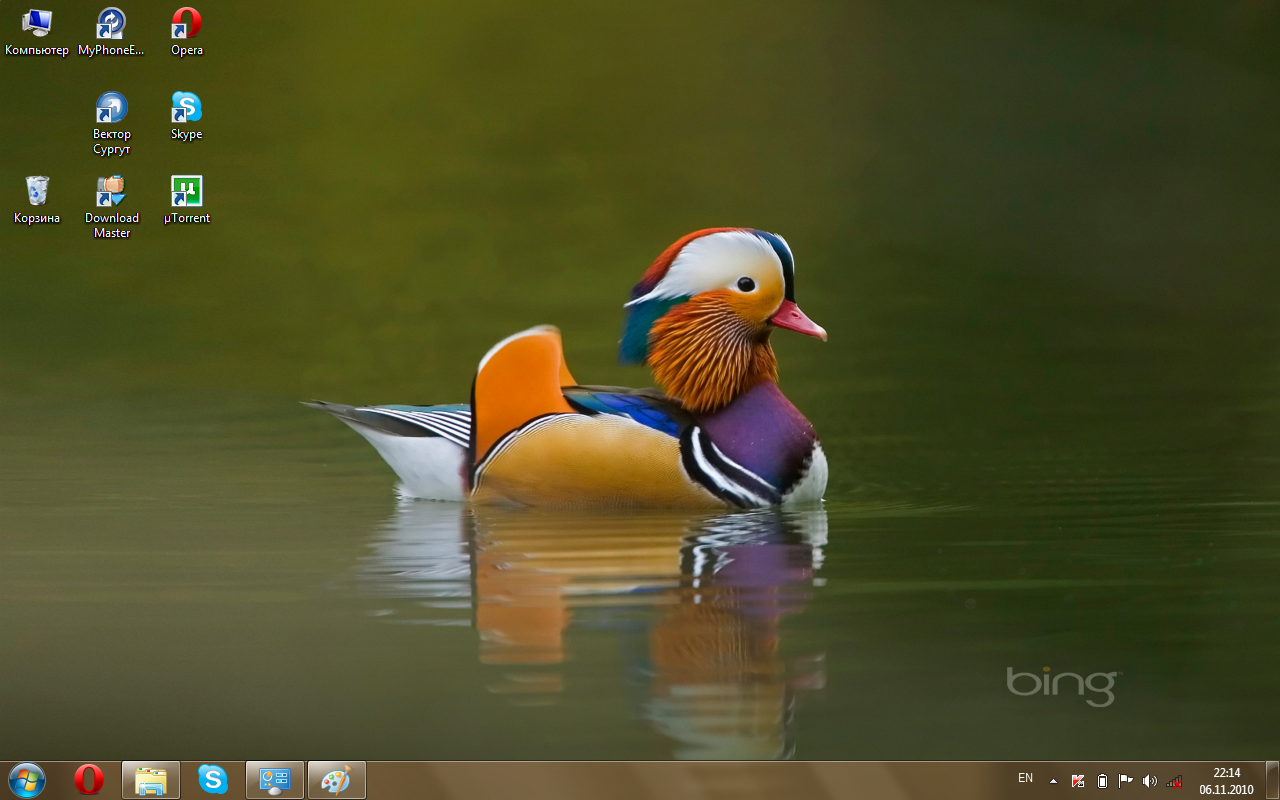Select the Вектор Сургут desktop shortcut

[112, 123]
